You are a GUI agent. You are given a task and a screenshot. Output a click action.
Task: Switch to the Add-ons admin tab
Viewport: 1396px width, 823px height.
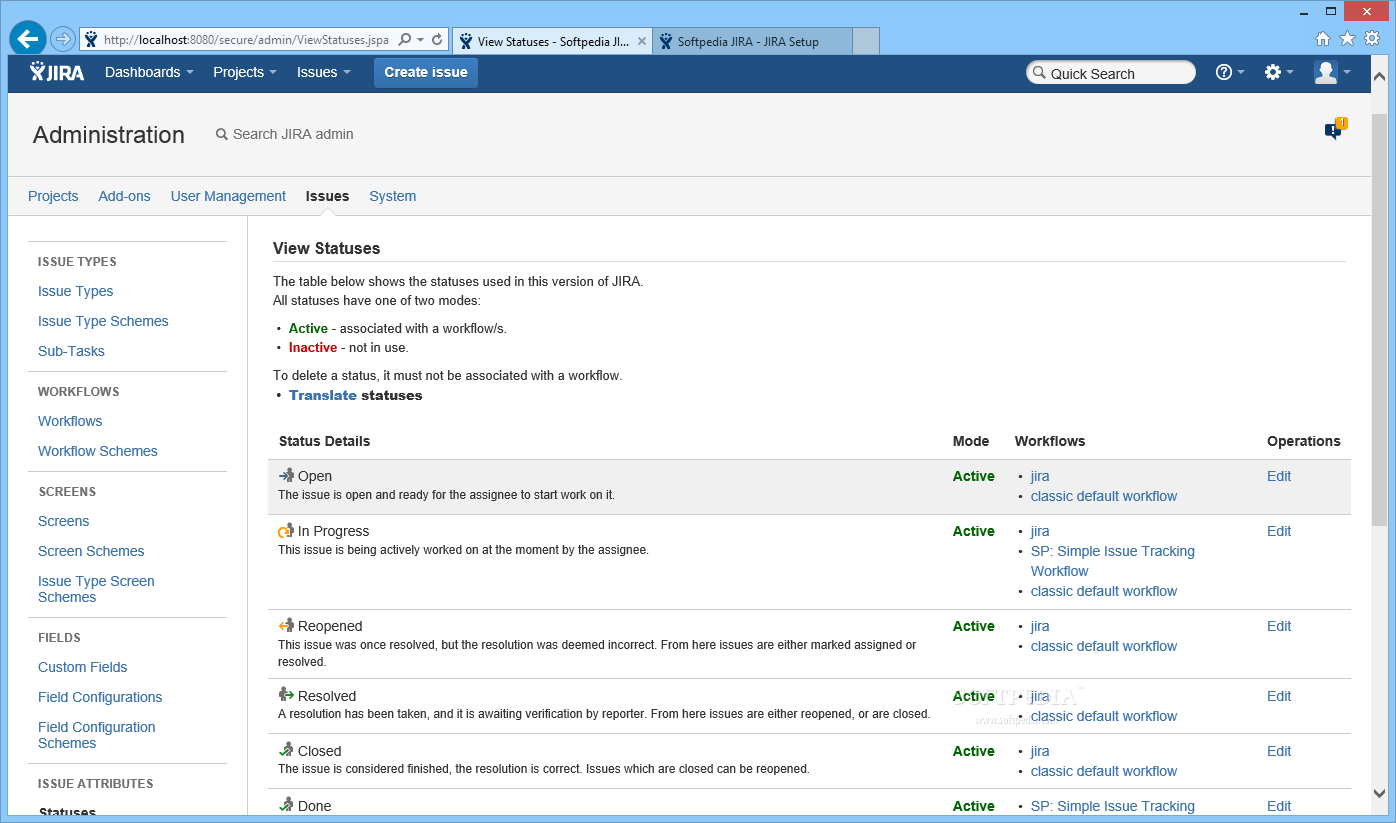coord(124,196)
